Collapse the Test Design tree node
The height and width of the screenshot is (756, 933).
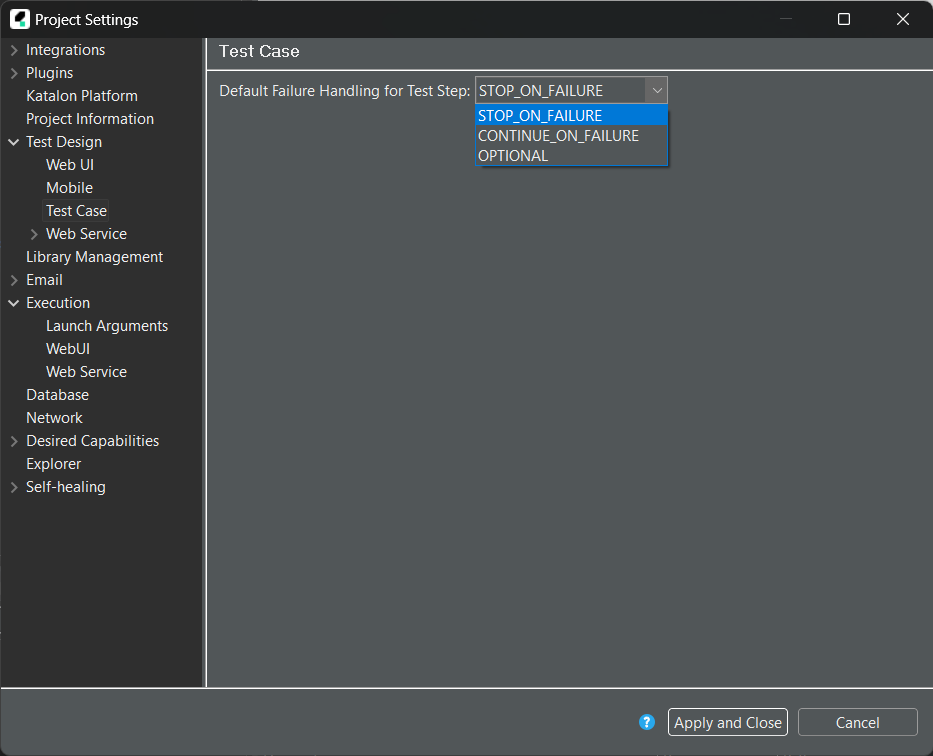[14, 142]
